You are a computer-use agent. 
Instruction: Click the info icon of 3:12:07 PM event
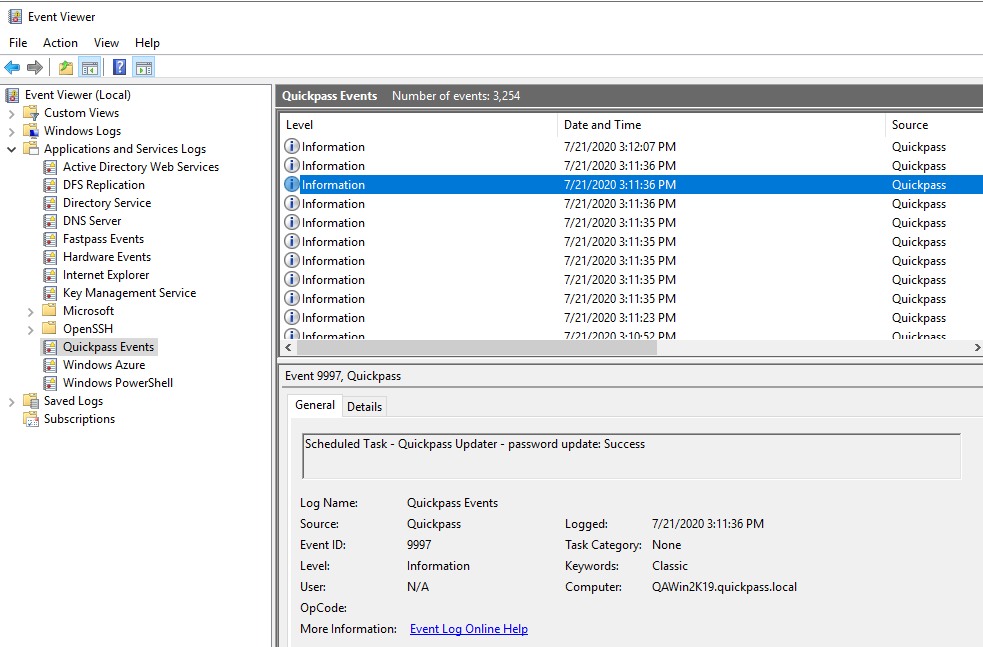(292, 146)
